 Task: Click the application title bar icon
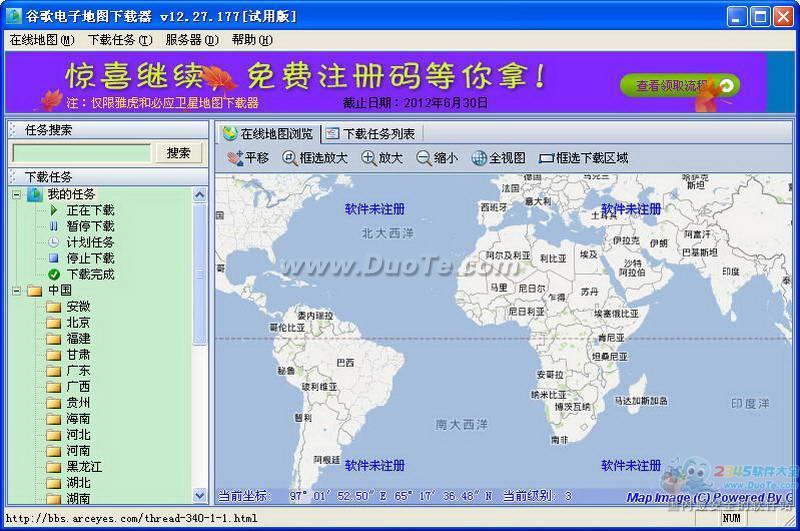(x=13, y=16)
